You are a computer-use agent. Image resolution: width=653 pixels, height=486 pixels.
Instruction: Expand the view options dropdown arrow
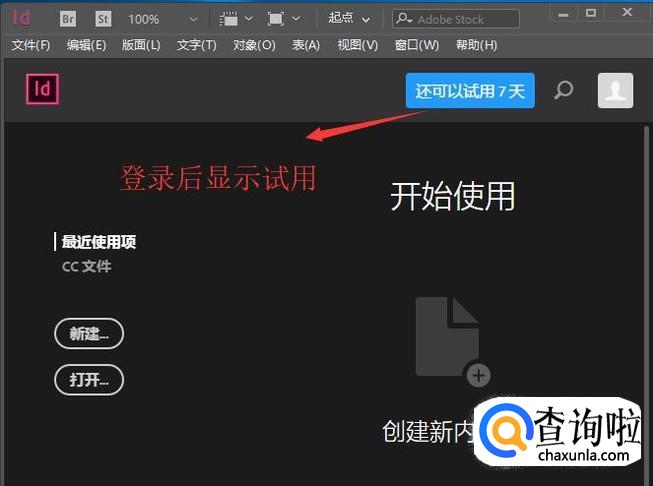click(x=249, y=19)
